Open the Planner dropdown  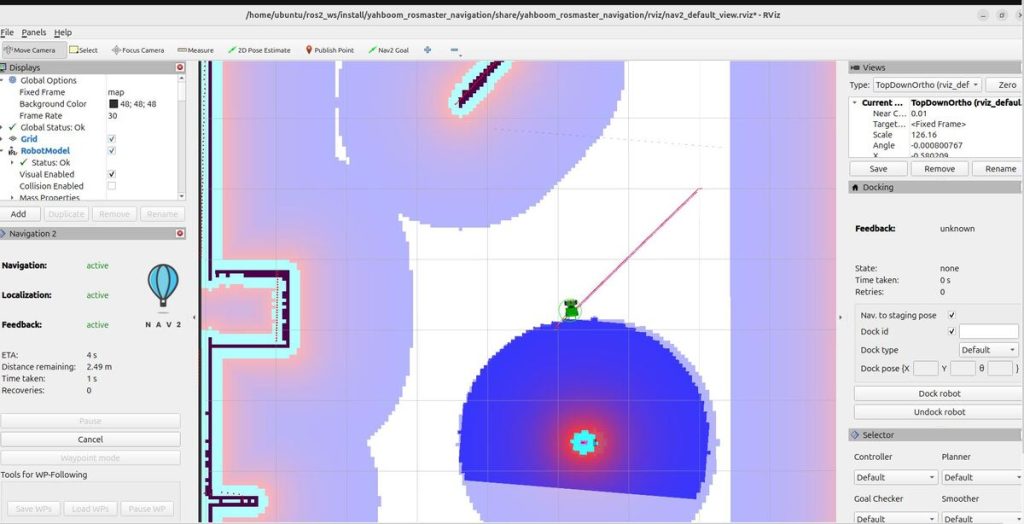click(x=982, y=478)
